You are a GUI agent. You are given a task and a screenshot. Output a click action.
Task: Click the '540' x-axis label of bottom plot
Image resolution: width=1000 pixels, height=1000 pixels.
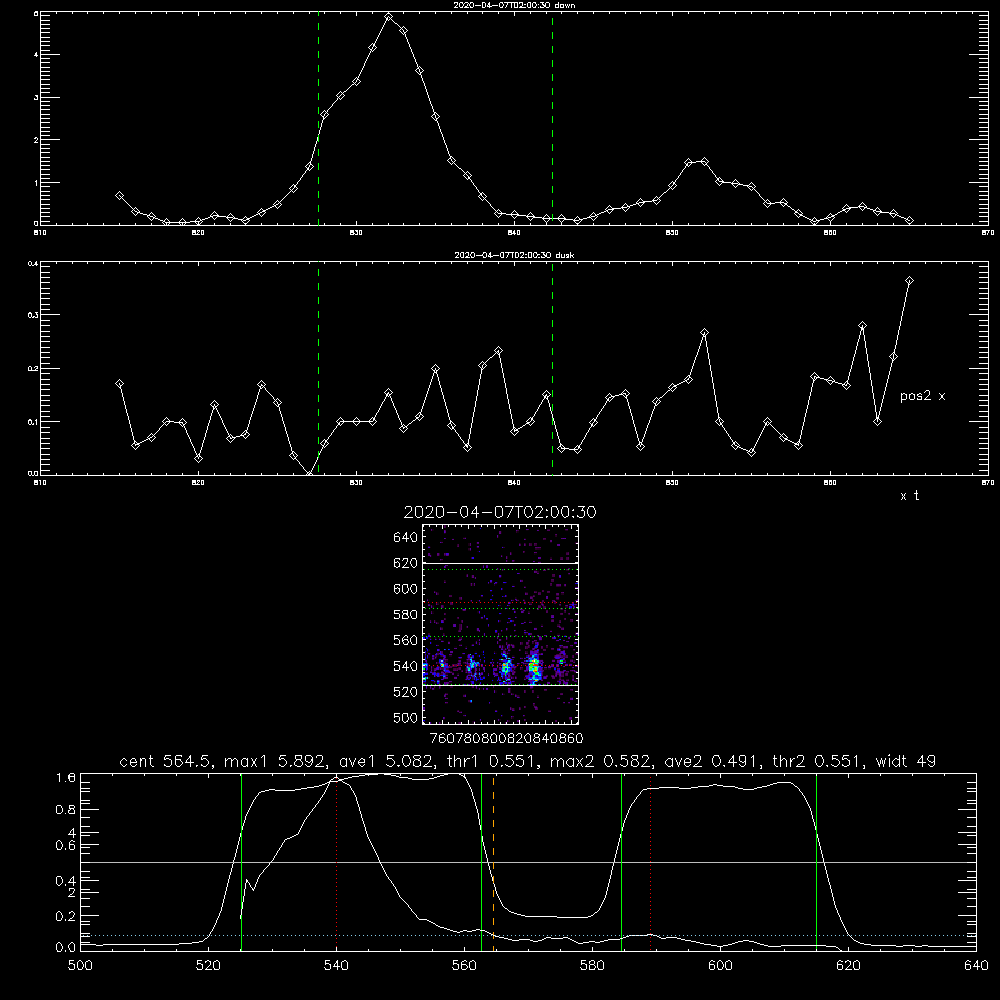[x=336, y=966]
